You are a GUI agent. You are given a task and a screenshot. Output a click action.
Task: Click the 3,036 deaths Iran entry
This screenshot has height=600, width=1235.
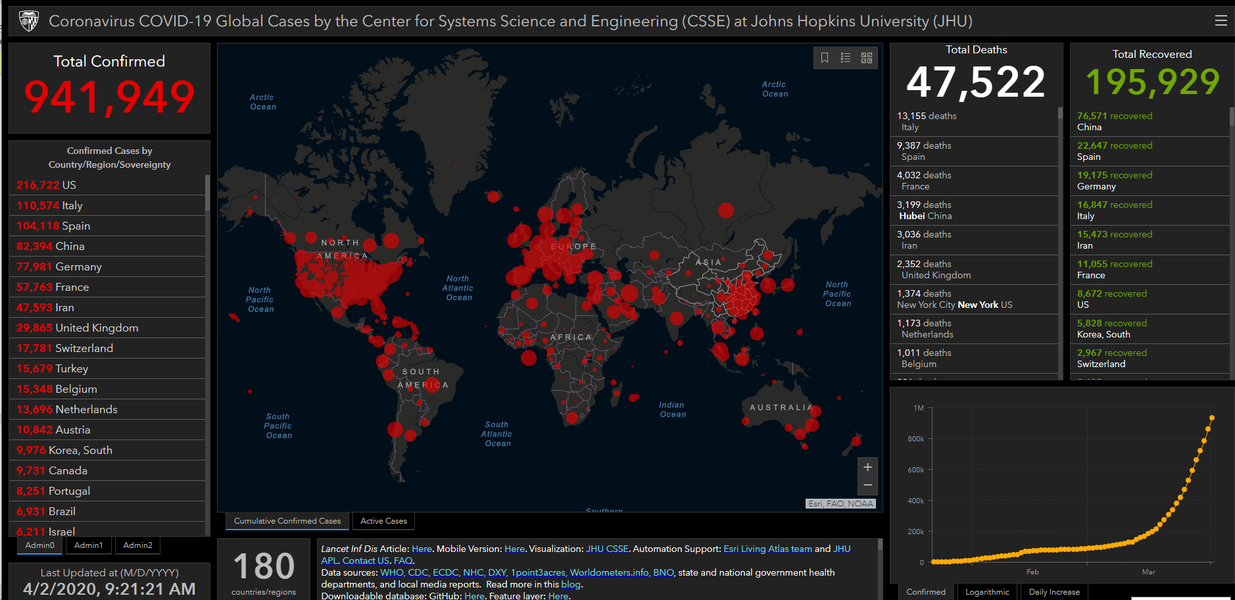point(973,240)
